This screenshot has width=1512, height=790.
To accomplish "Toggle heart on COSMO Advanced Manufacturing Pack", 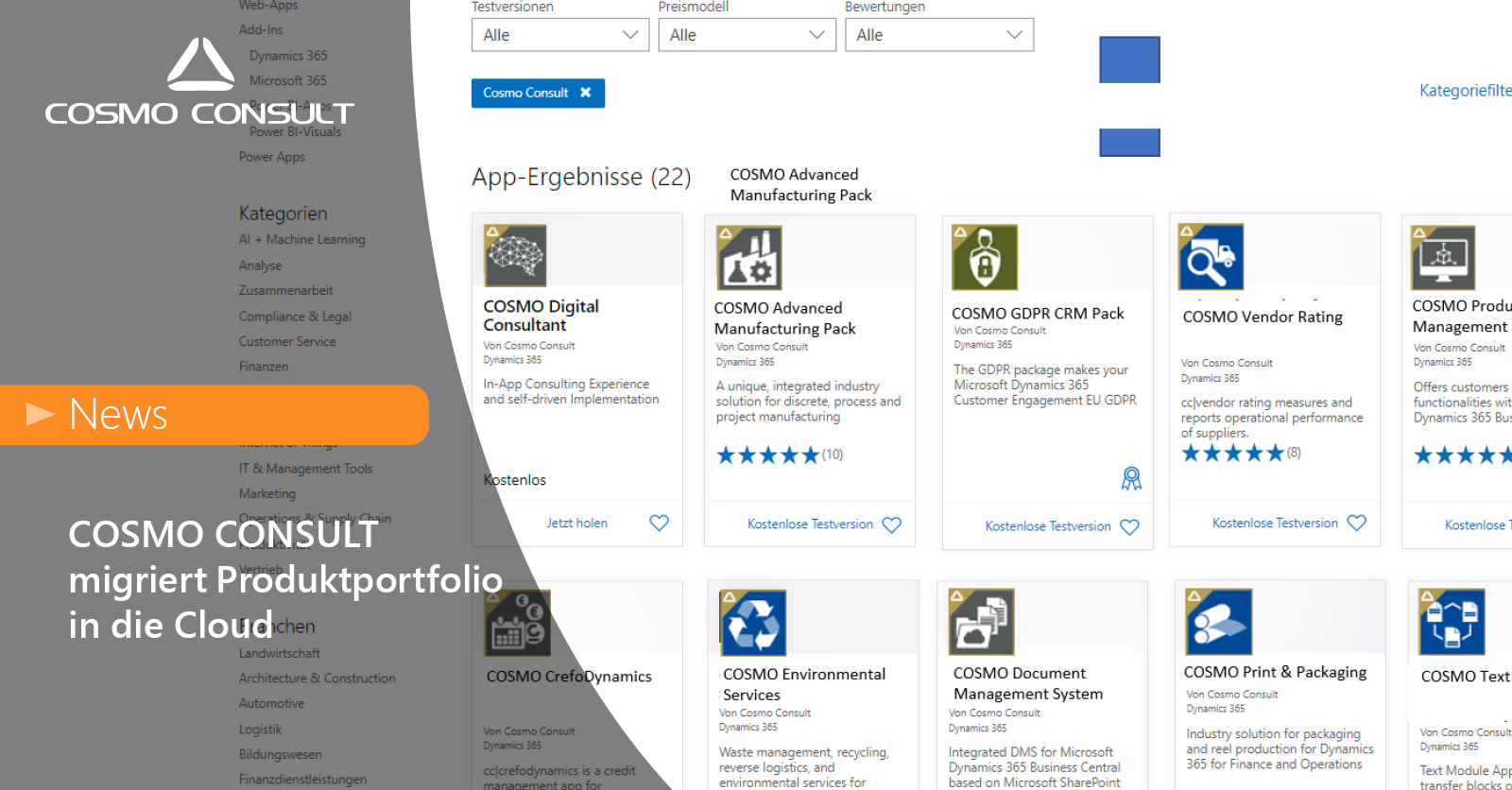I will tap(891, 524).
